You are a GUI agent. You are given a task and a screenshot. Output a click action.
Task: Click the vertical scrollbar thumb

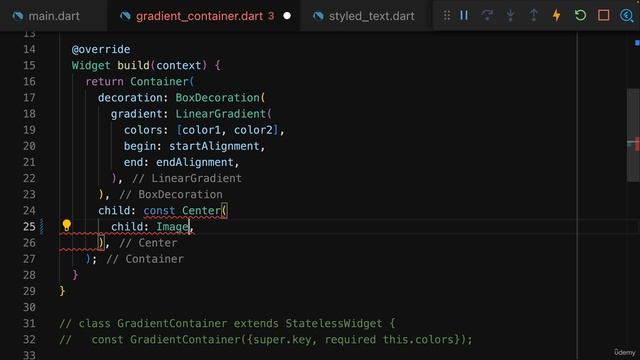point(633,135)
